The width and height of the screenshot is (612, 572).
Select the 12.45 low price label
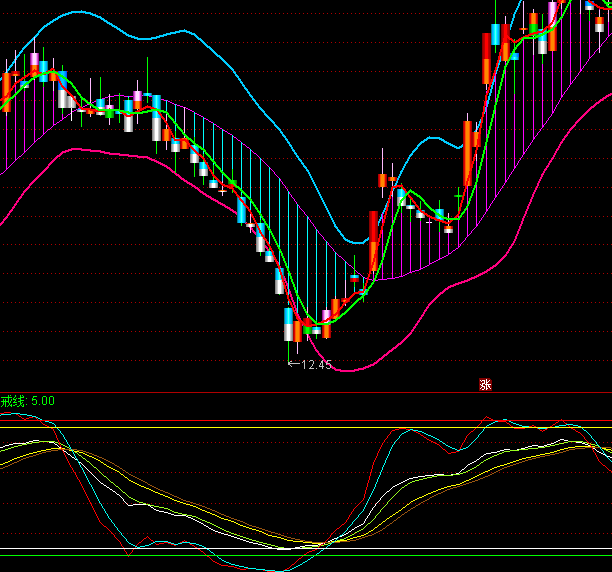click(x=316, y=365)
